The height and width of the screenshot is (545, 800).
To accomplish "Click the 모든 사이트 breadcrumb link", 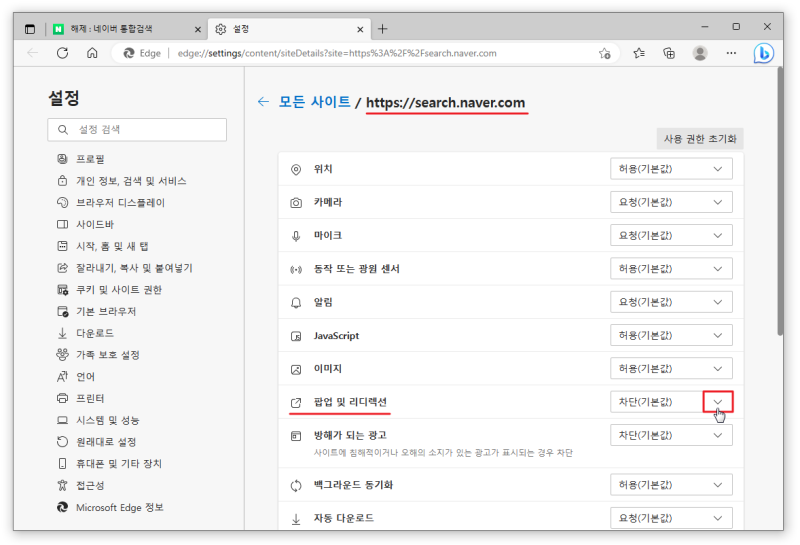I will pyautogui.click(x=314, y=102).
